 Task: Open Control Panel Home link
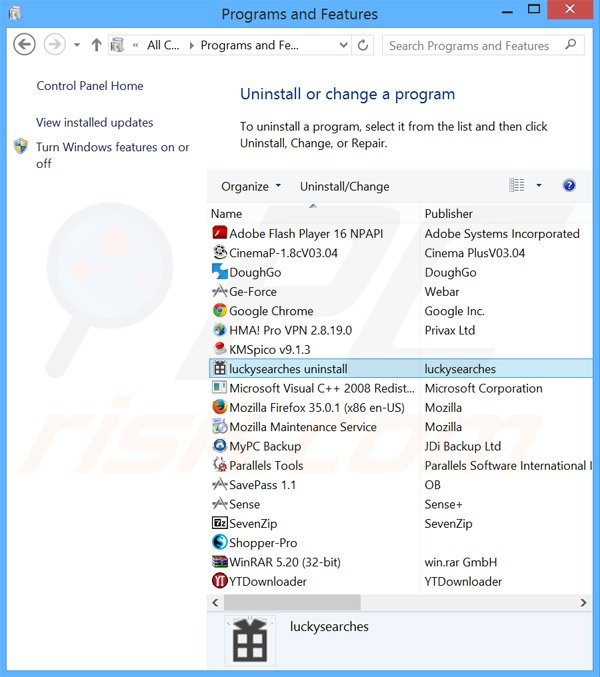pos(90,86)
